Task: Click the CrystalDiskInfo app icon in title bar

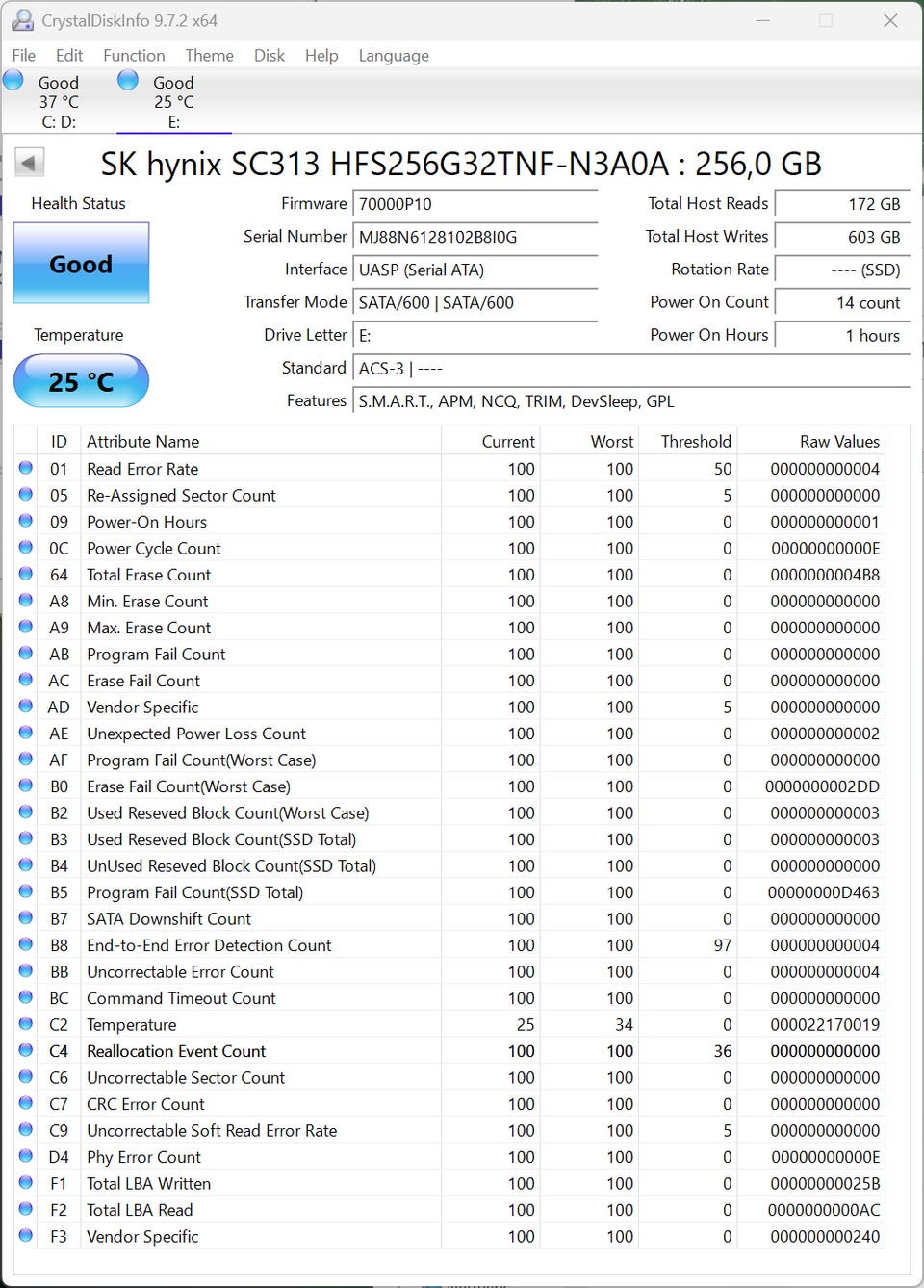Action: pos(22,20)
